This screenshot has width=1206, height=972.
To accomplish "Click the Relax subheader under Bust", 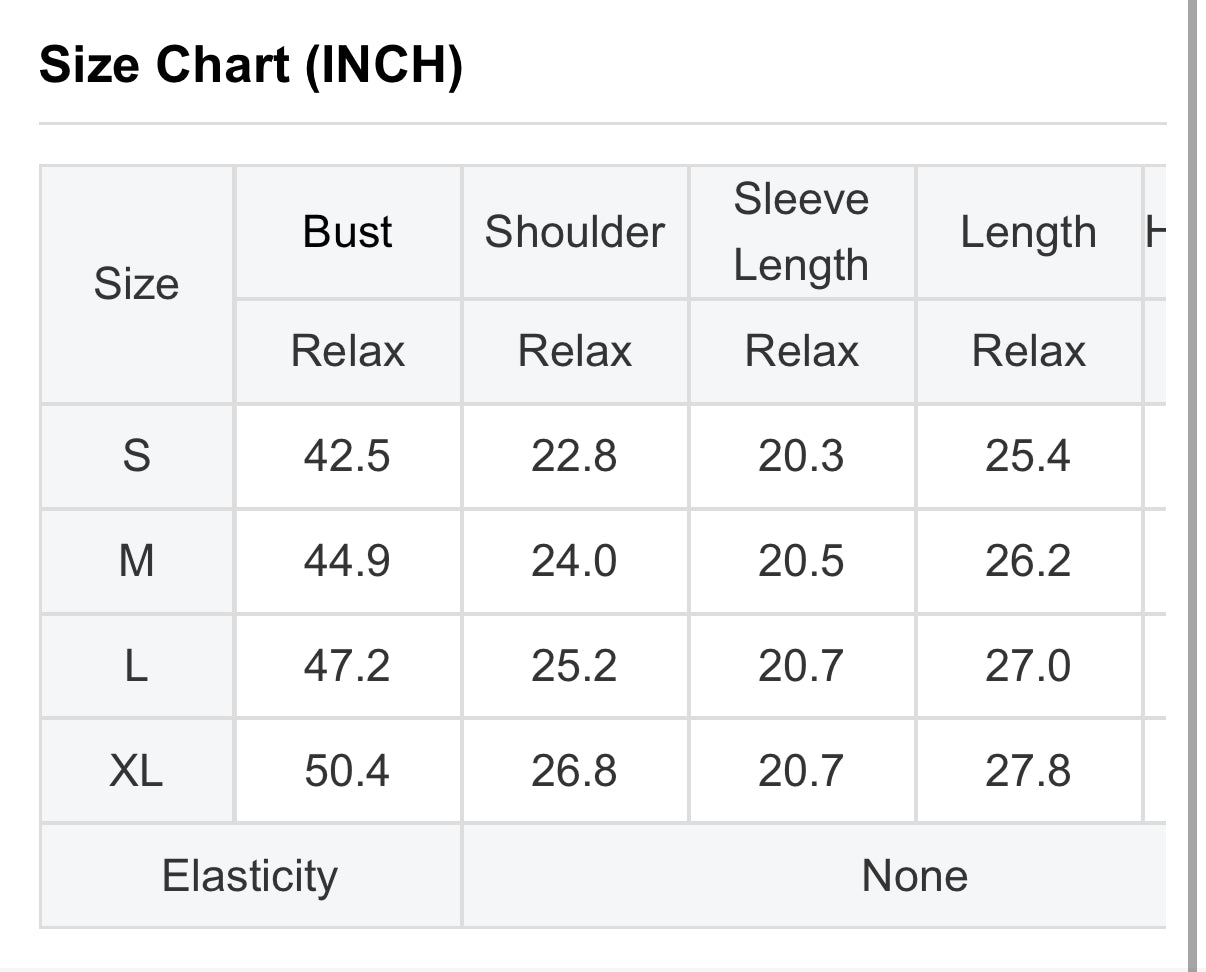I will (347, 351).
